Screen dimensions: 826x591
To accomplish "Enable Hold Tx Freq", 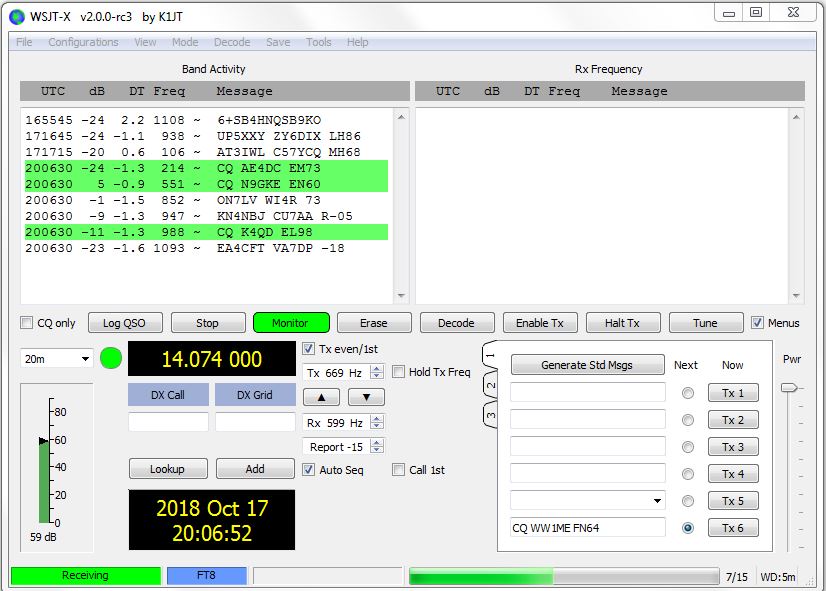I will click(x=399, y=371).
